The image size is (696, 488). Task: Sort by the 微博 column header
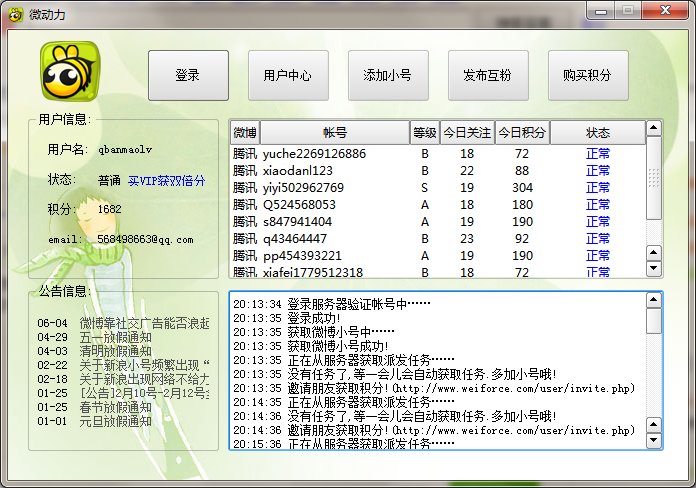(245, 133)
